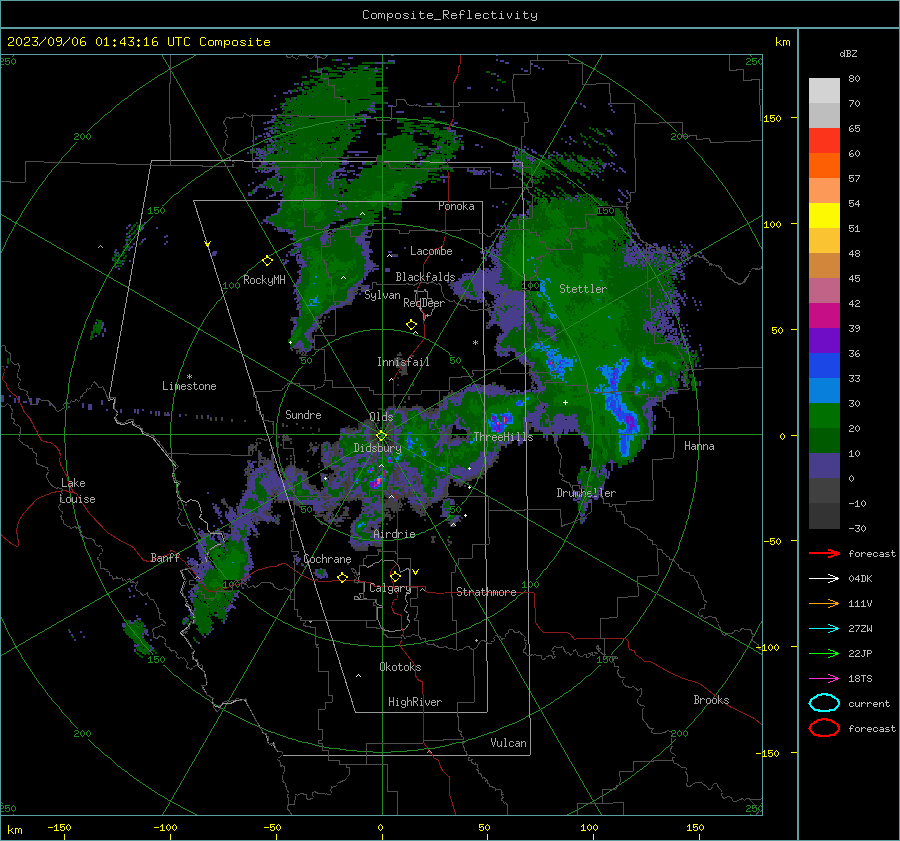Click the 39 dBZ purple color swatch

click(x=824, y=340)
